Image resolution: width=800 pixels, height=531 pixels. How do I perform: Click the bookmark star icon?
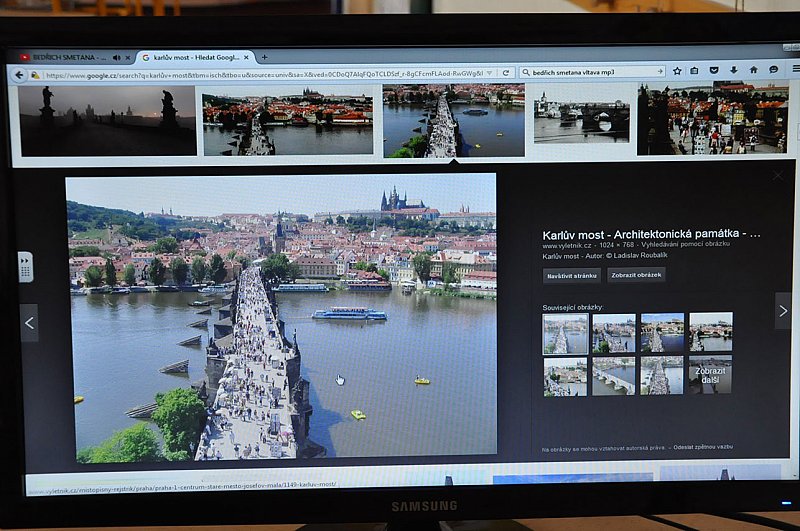pyautogui.click(x=678, y=71)
